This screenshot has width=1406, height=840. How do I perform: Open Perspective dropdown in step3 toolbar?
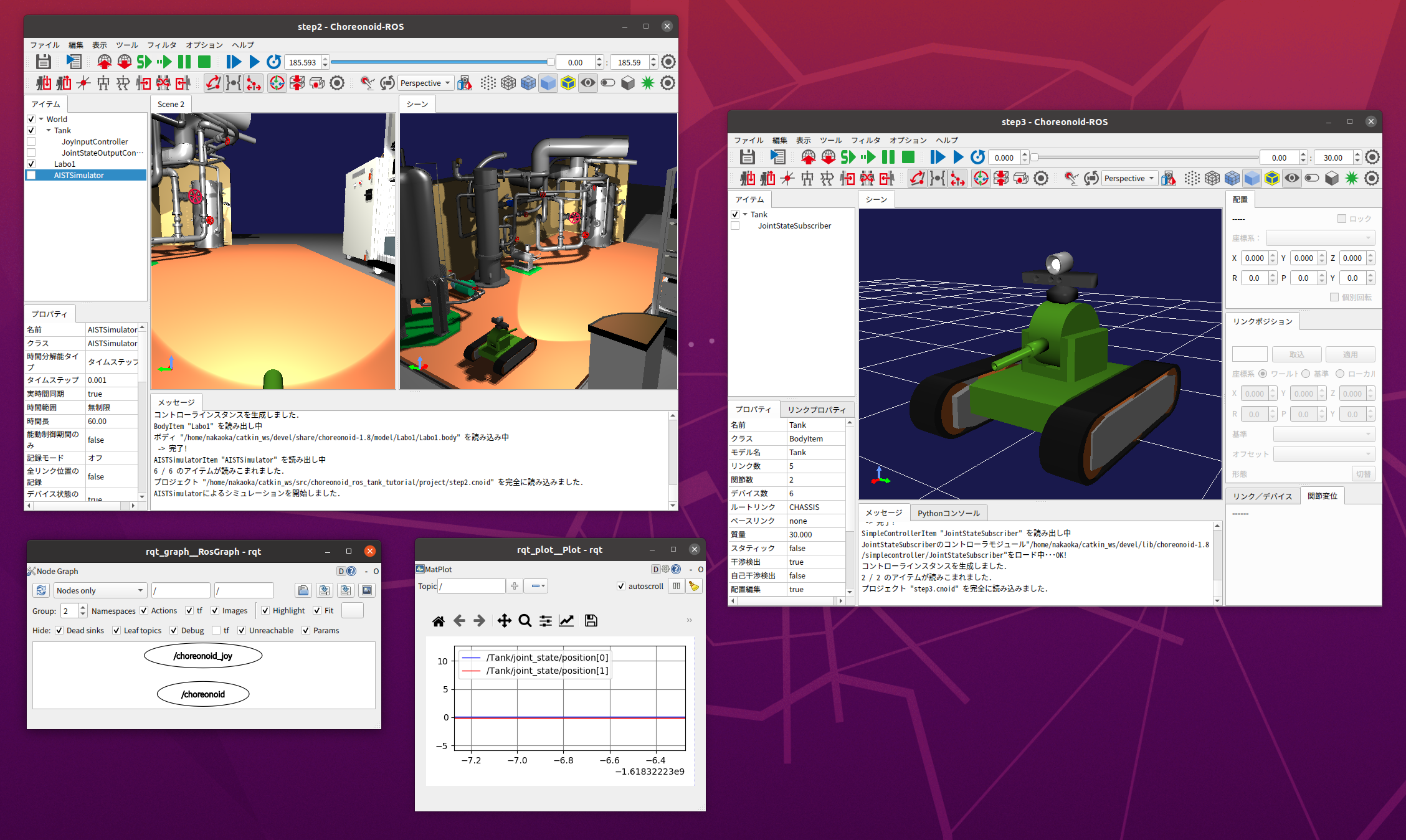tap(1129, 179)
